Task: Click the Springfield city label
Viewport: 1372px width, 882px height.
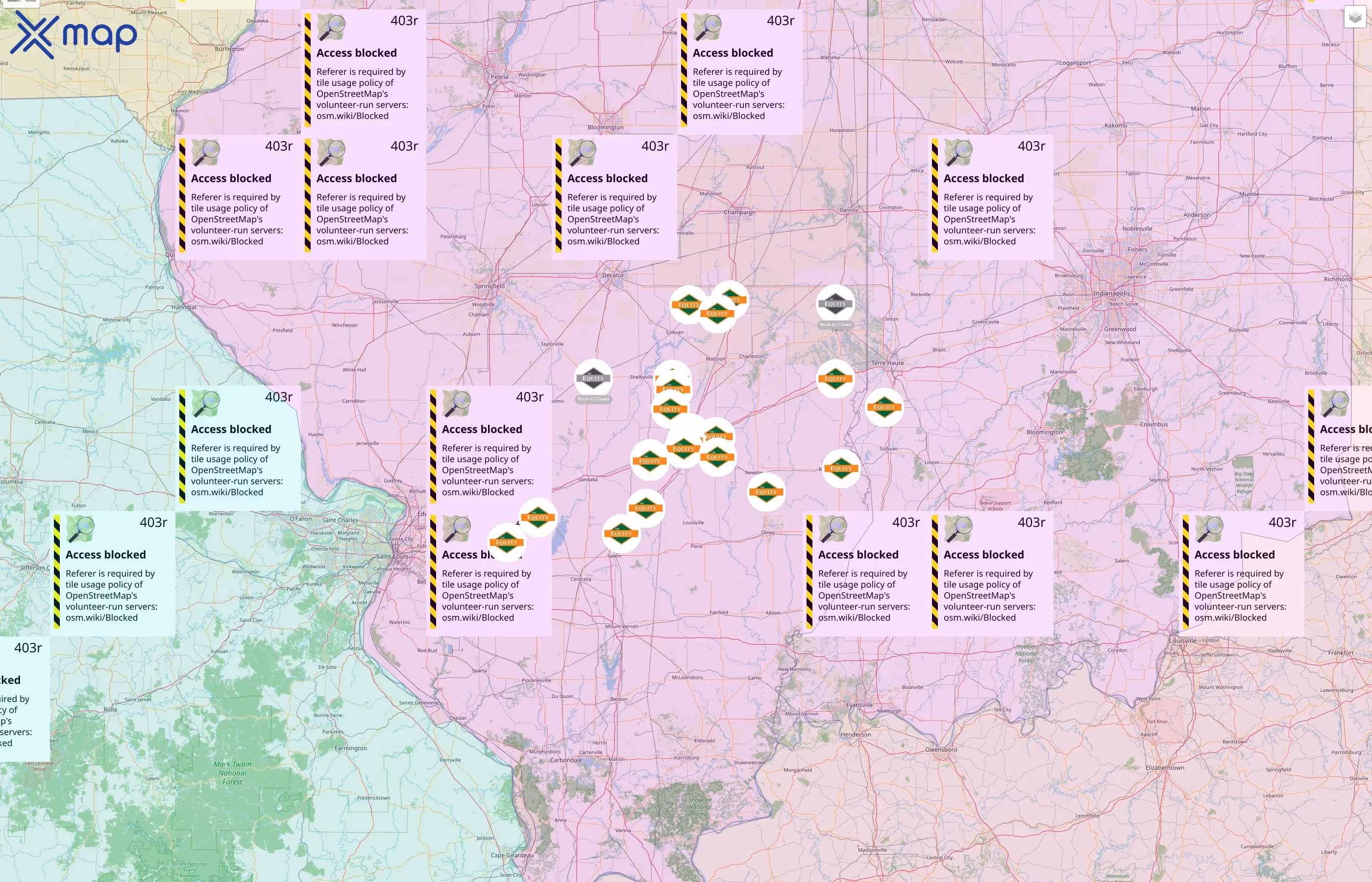Action: (x=490, y=286)
